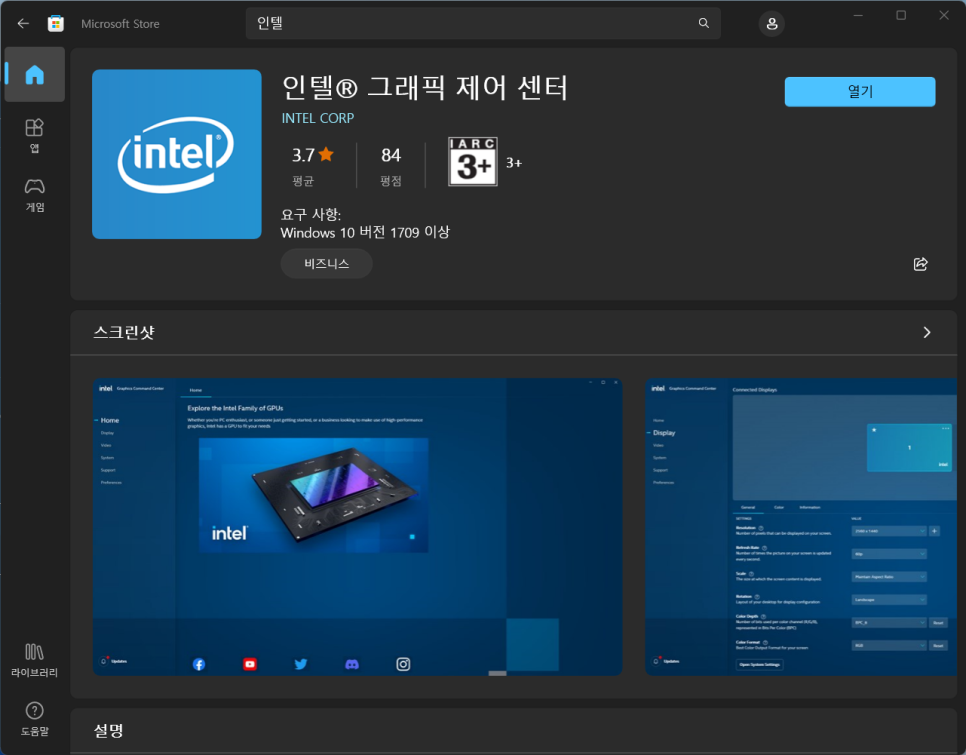Click the 설명 section heading
The height and width of the screenshot is (755, 966).
point(108,731)
